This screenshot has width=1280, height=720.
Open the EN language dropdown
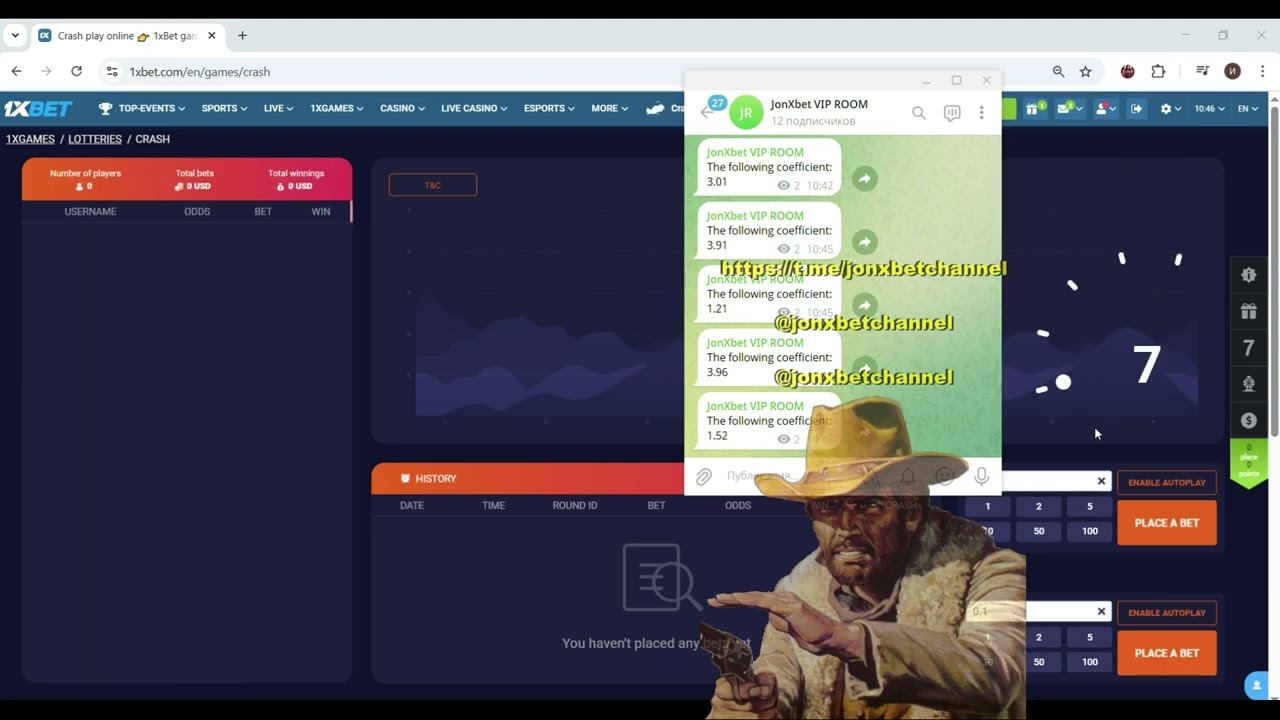click(1248, 108)
